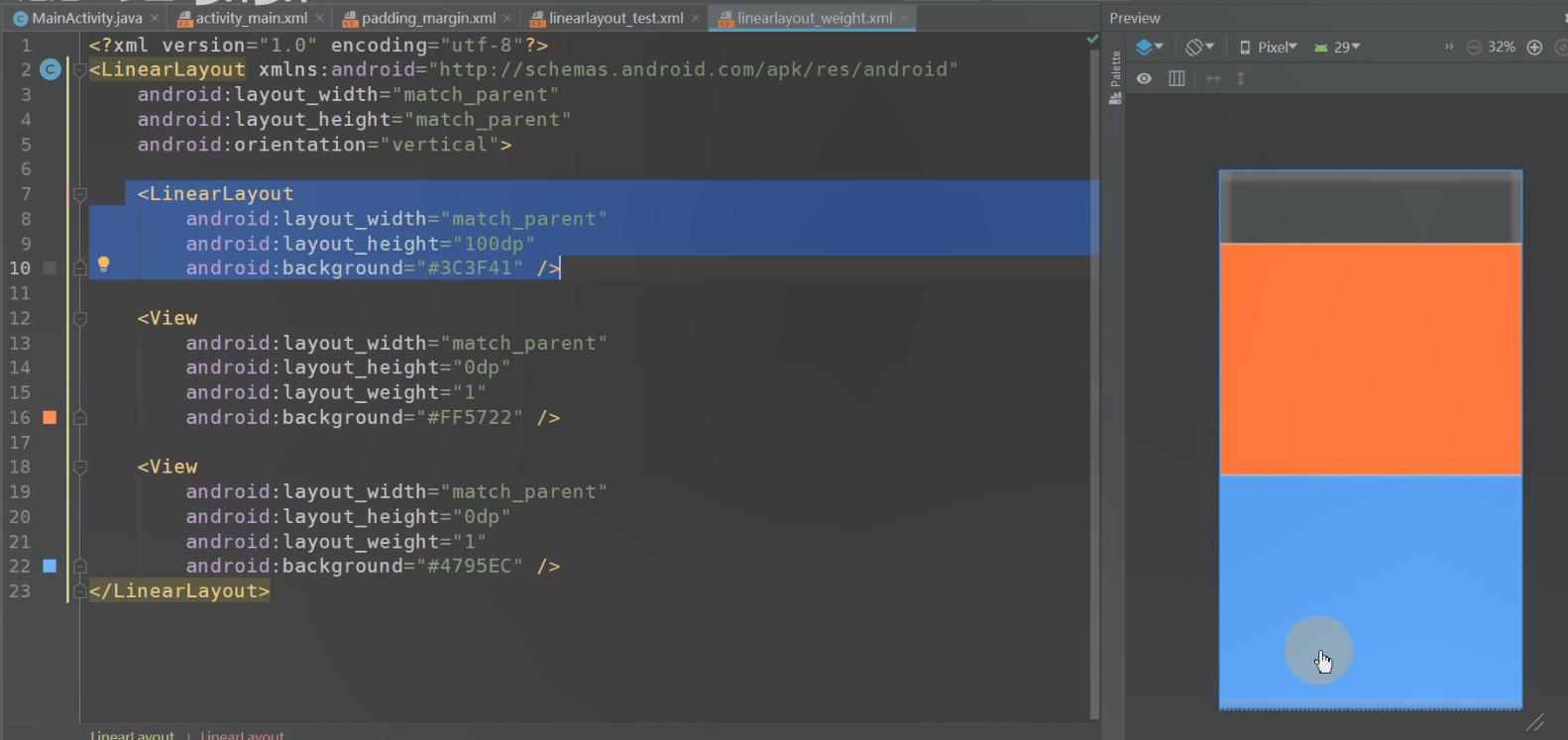Open the preview orientation dropdown

[1199, 47]
